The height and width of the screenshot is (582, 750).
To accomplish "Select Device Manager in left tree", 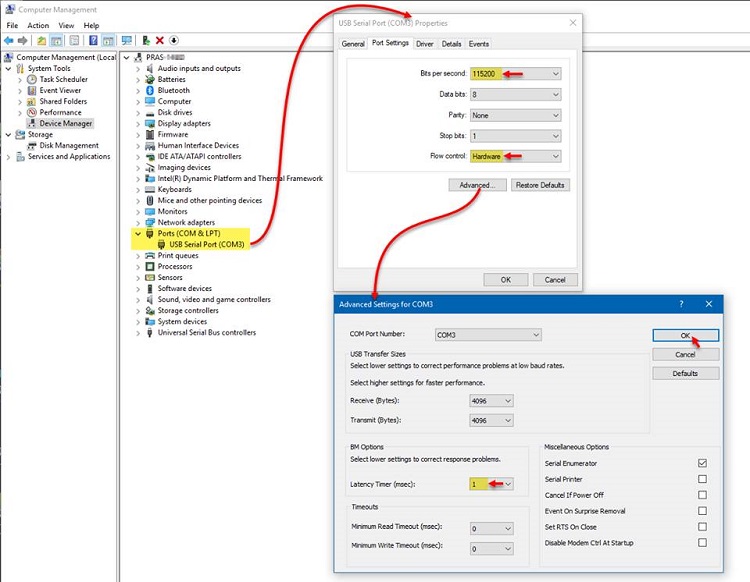I will [x=66, y=123].
